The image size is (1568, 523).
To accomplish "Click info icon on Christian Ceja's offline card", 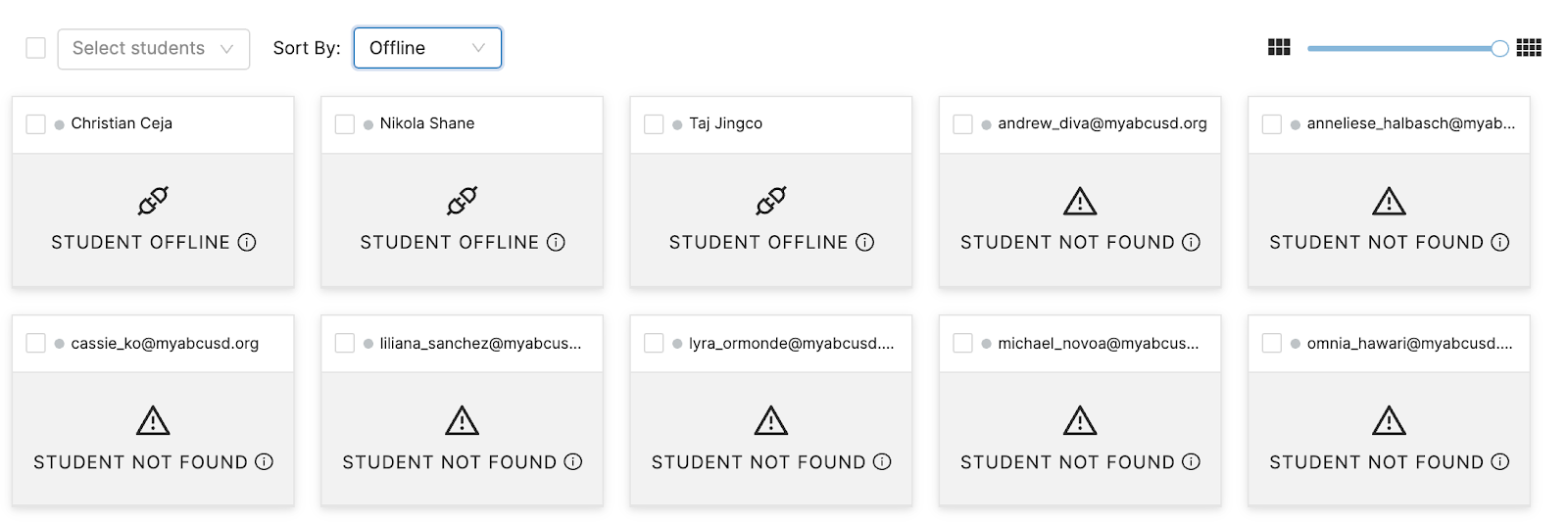I will 247,242.
